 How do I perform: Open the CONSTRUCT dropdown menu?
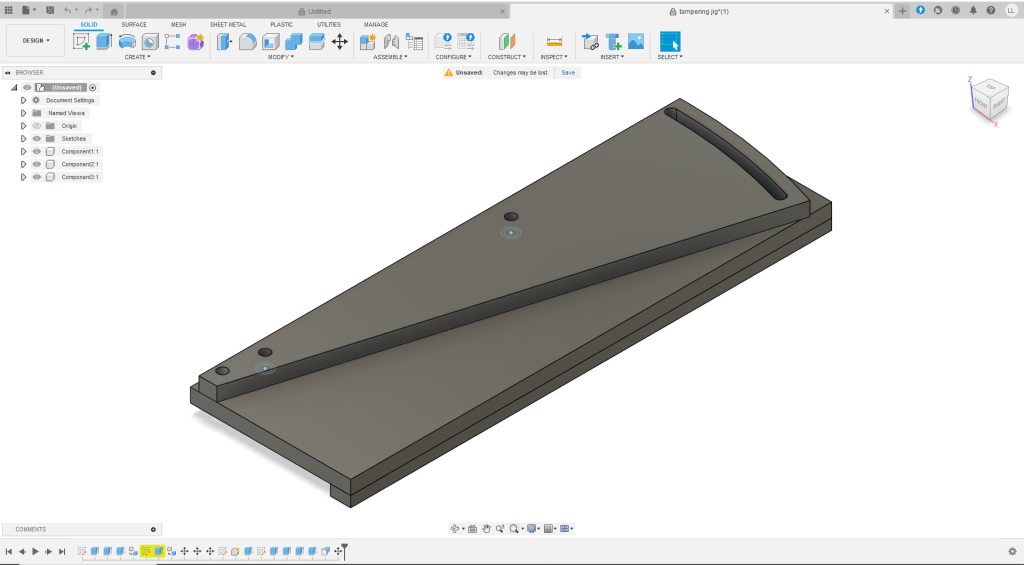(x=507, y=57)
